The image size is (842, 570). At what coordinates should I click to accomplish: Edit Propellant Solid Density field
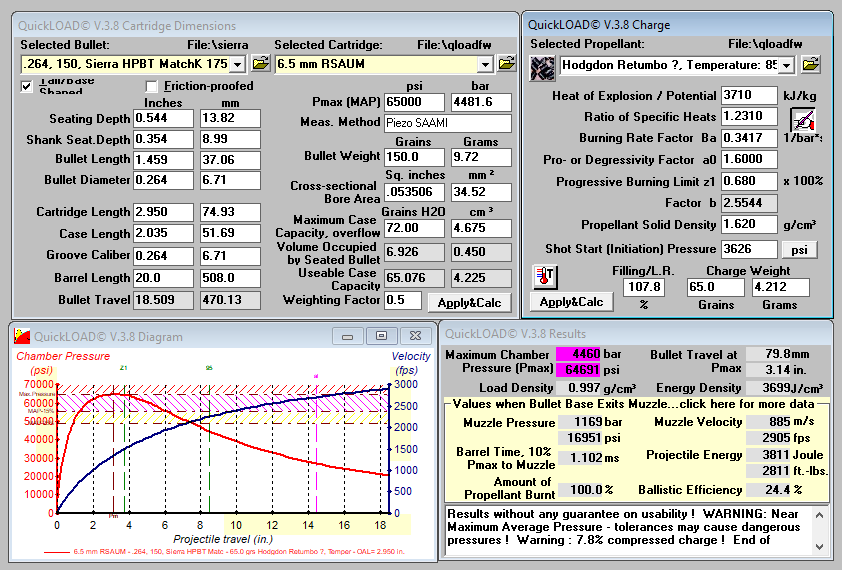pos(749,225)
